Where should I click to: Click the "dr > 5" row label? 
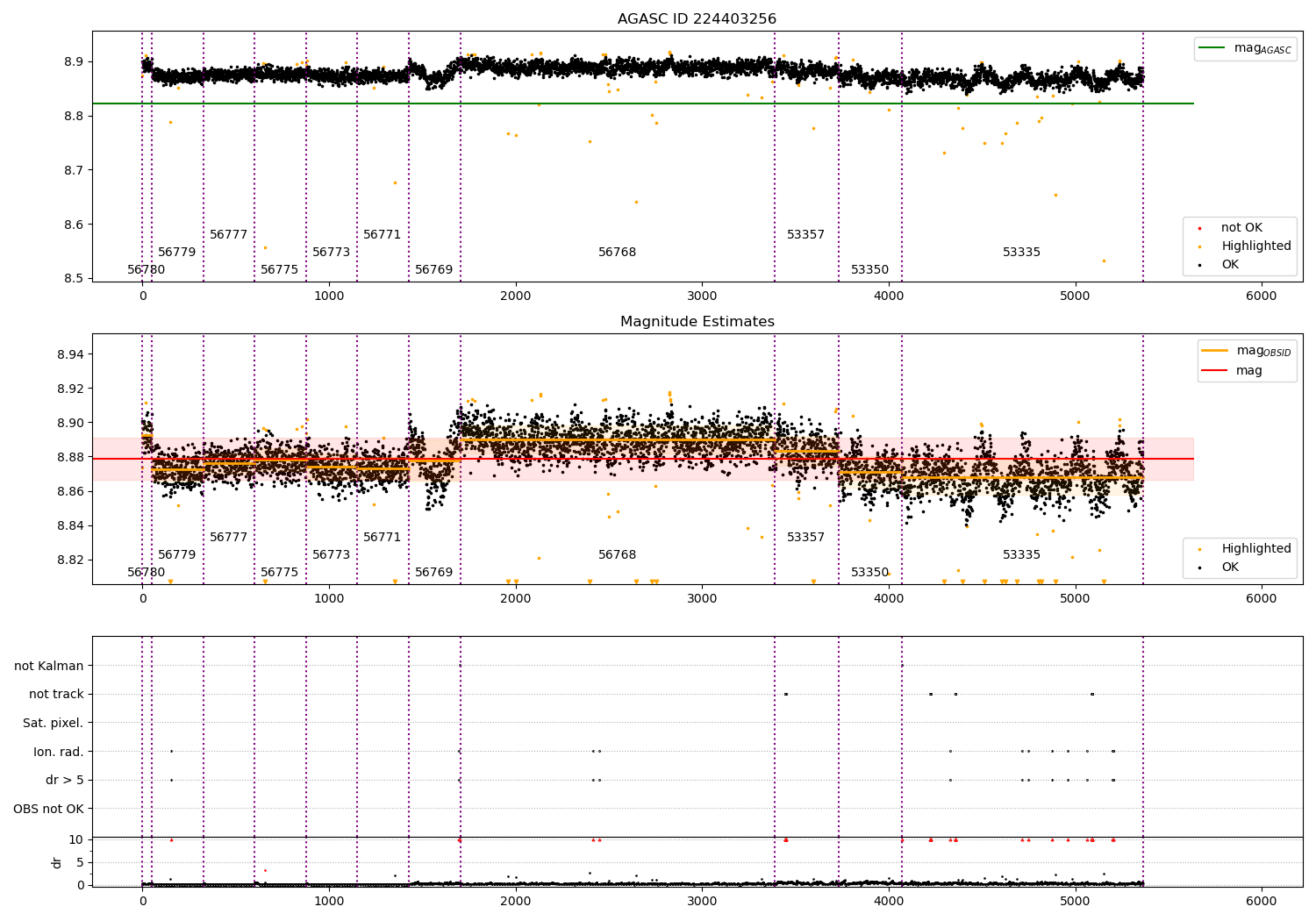tap(65, 781)
